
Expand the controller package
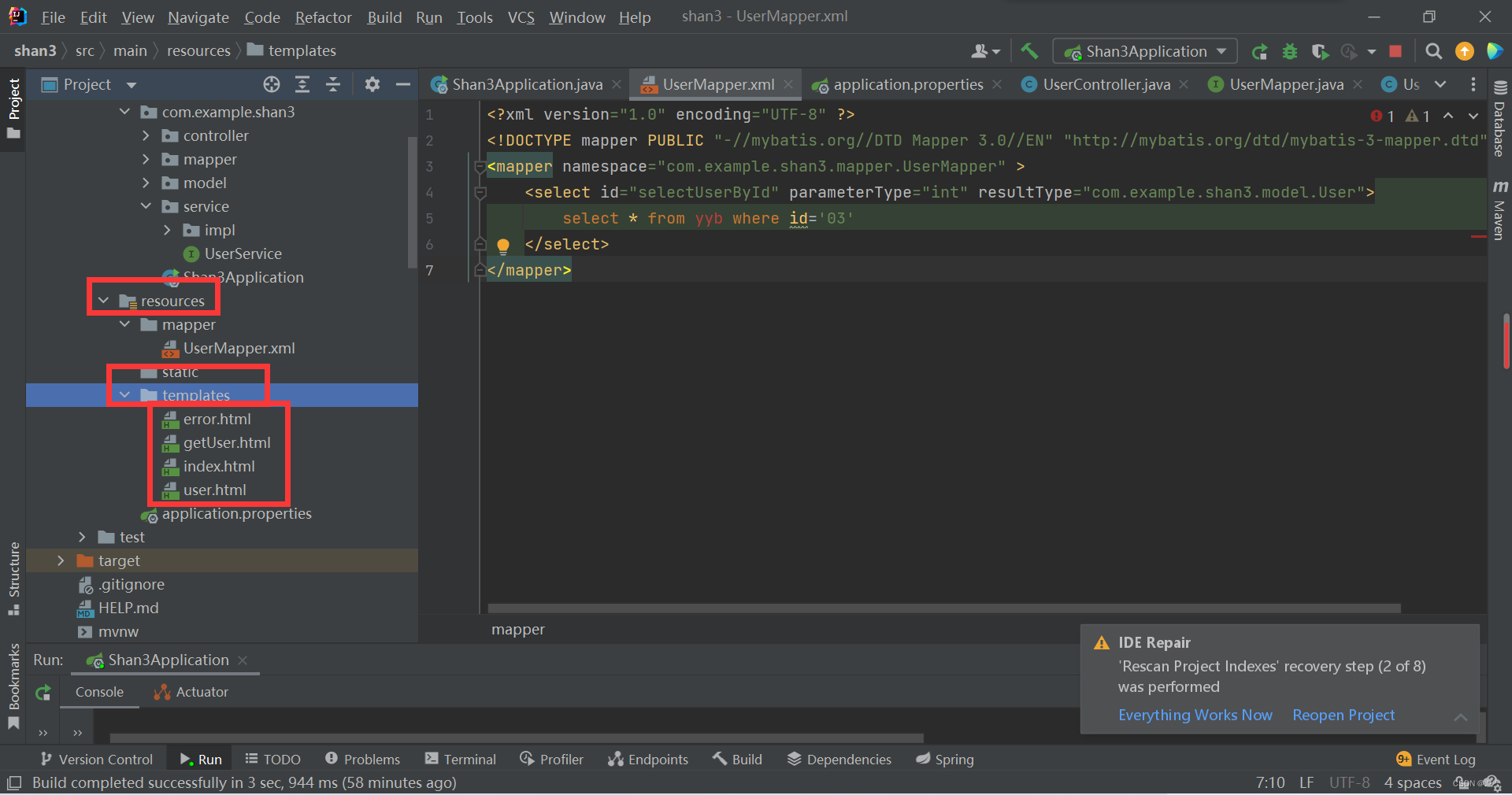(146, 136)
